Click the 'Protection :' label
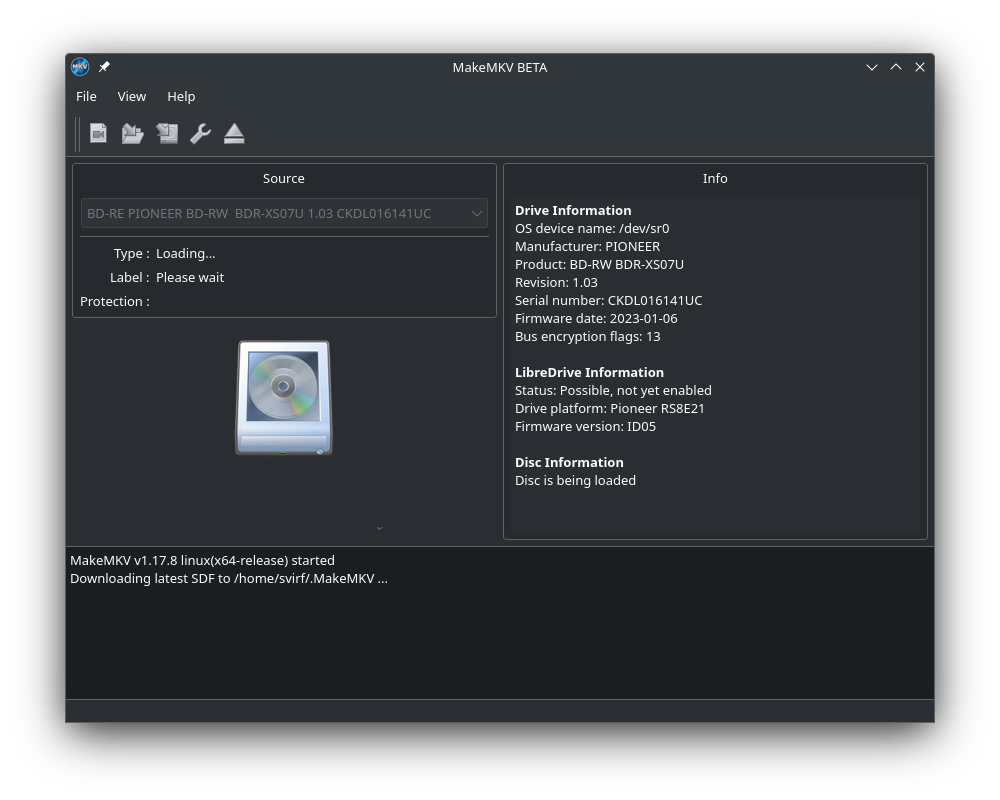1000x800 pixels. [115, 301]
